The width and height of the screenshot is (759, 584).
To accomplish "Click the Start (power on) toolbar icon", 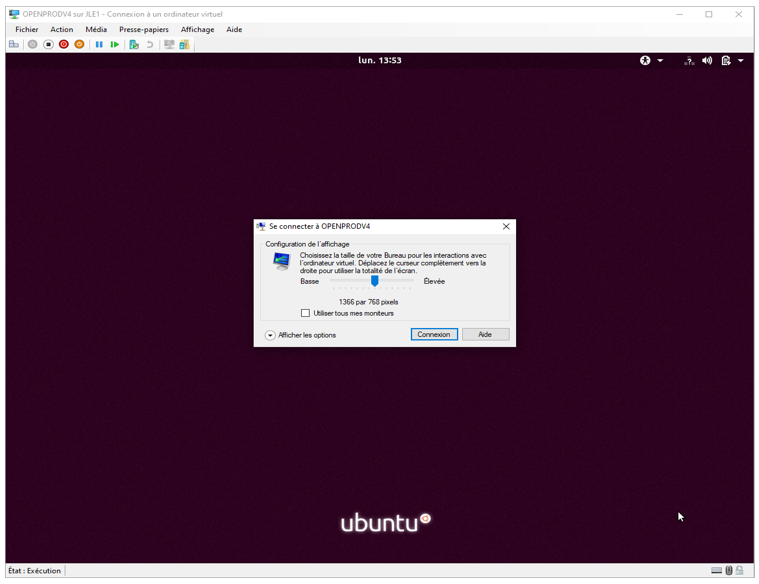I will point(32,45).
